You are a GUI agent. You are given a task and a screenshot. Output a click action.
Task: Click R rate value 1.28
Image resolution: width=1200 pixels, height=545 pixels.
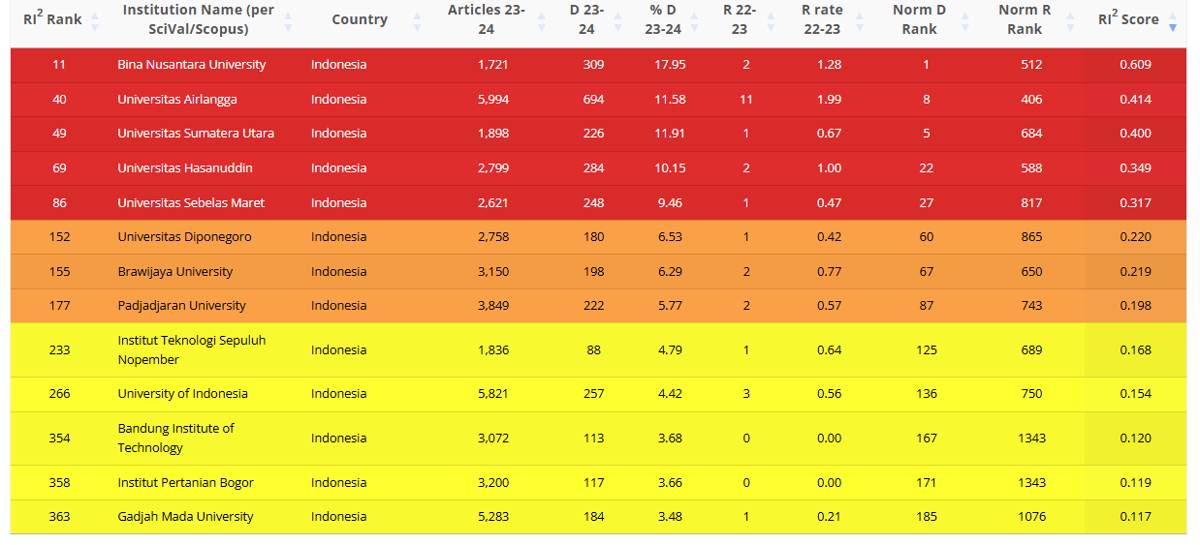[x=829, y=64]
